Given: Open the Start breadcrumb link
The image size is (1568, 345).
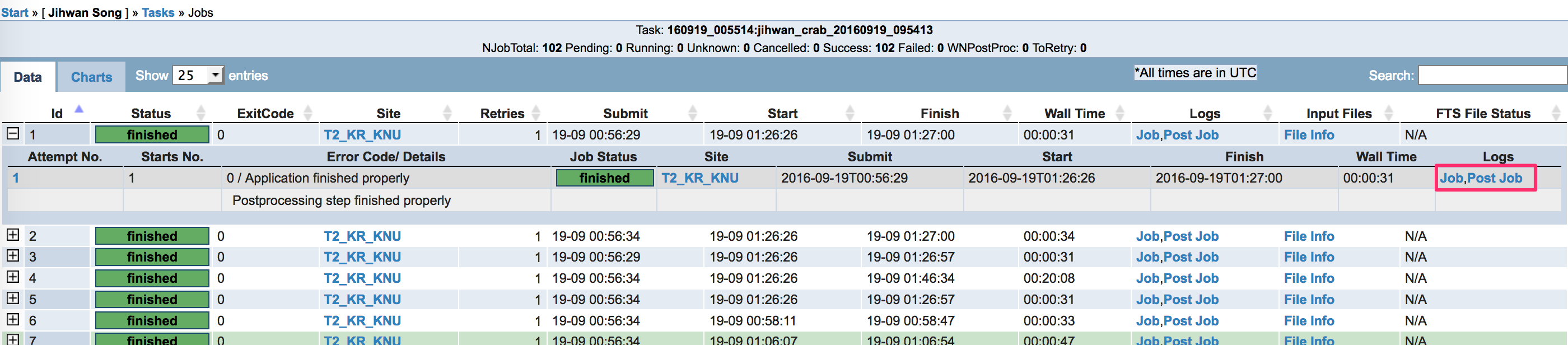Looking at the screenshot, I should (15, 12).
